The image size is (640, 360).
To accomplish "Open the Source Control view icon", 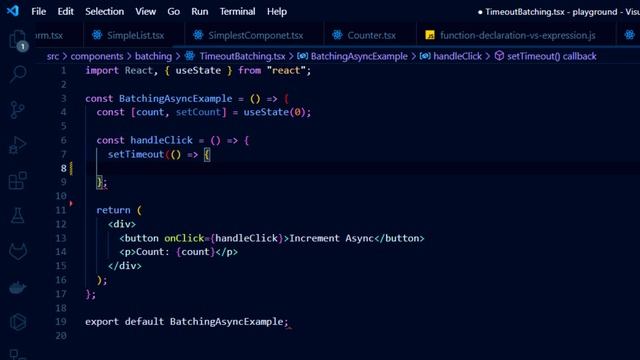I will pyautogui.click(x=17, y=109).
